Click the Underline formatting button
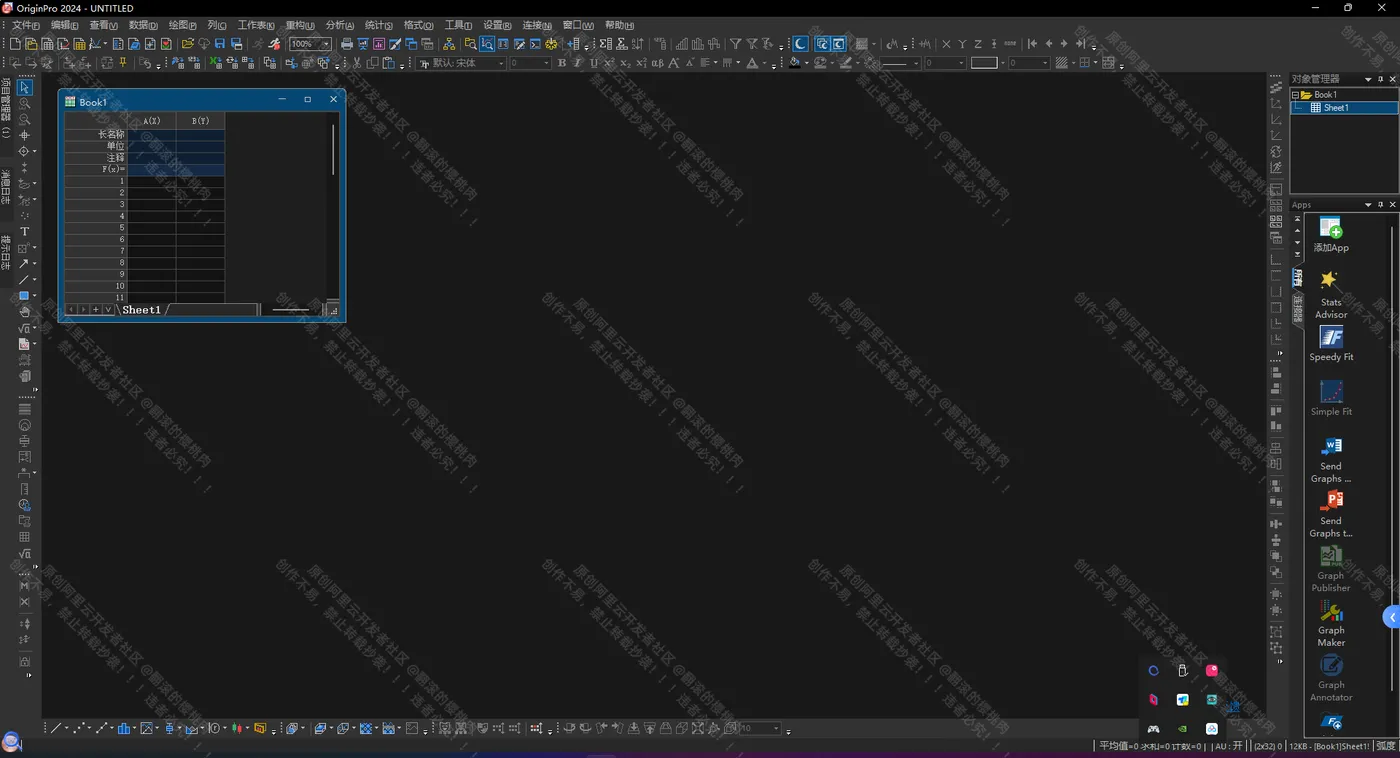This screenshot has height=758, width=1400. point(593,63)
